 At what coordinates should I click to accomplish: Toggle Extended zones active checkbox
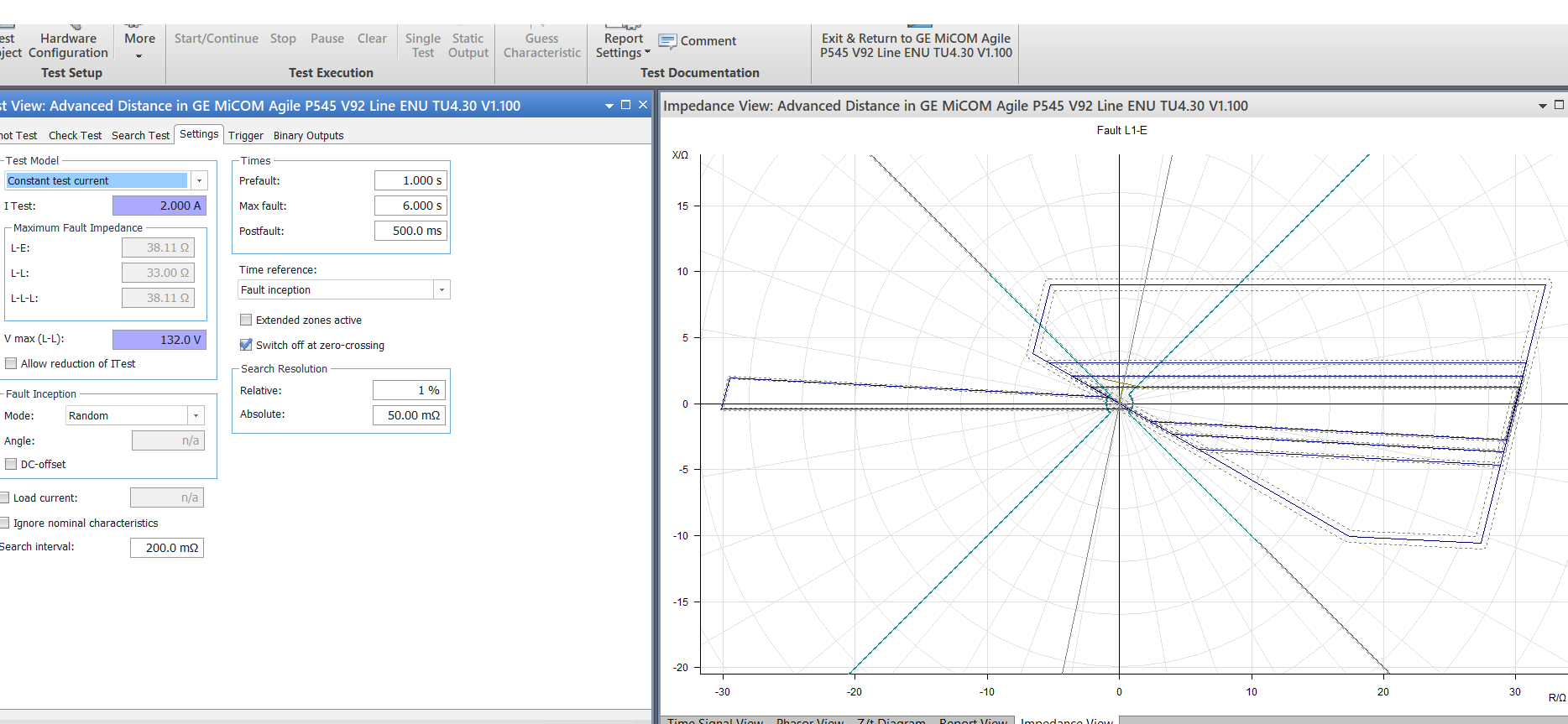[246, 320]
